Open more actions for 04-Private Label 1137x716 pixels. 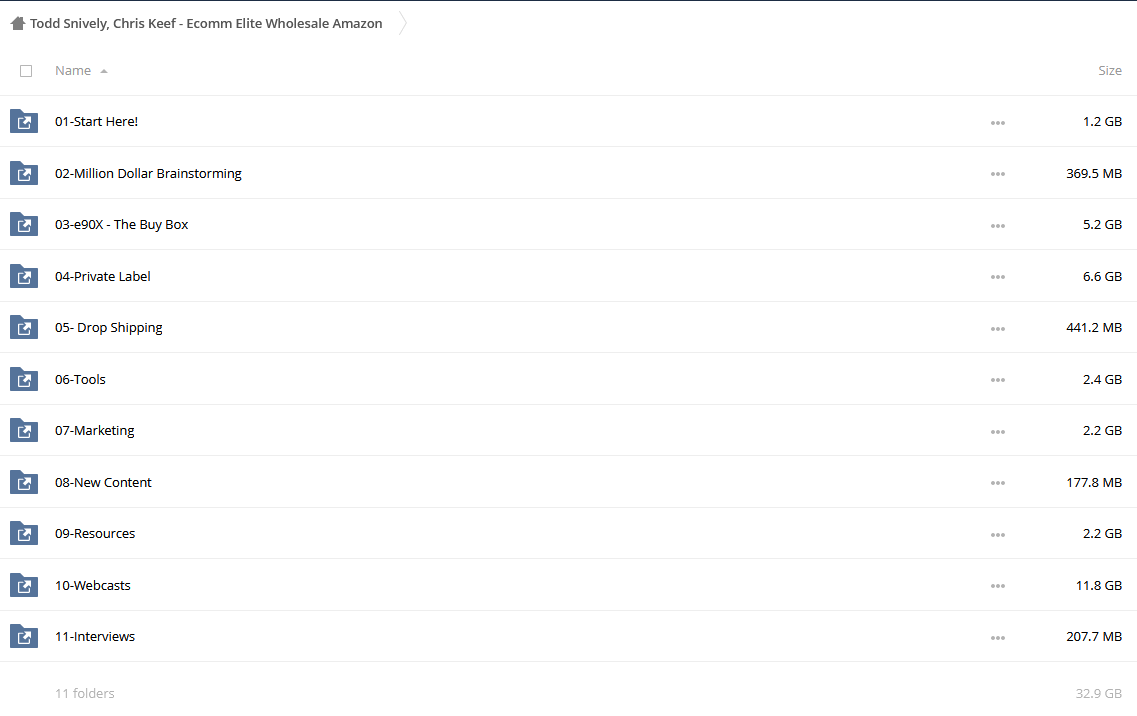click(x=998, y=277)
